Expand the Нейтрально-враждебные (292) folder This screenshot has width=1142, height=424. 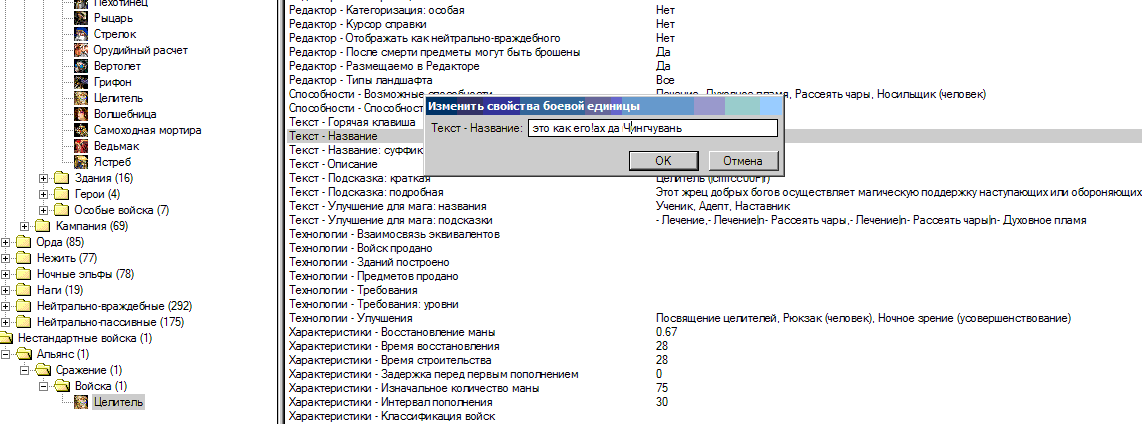(x=7, y=306)
